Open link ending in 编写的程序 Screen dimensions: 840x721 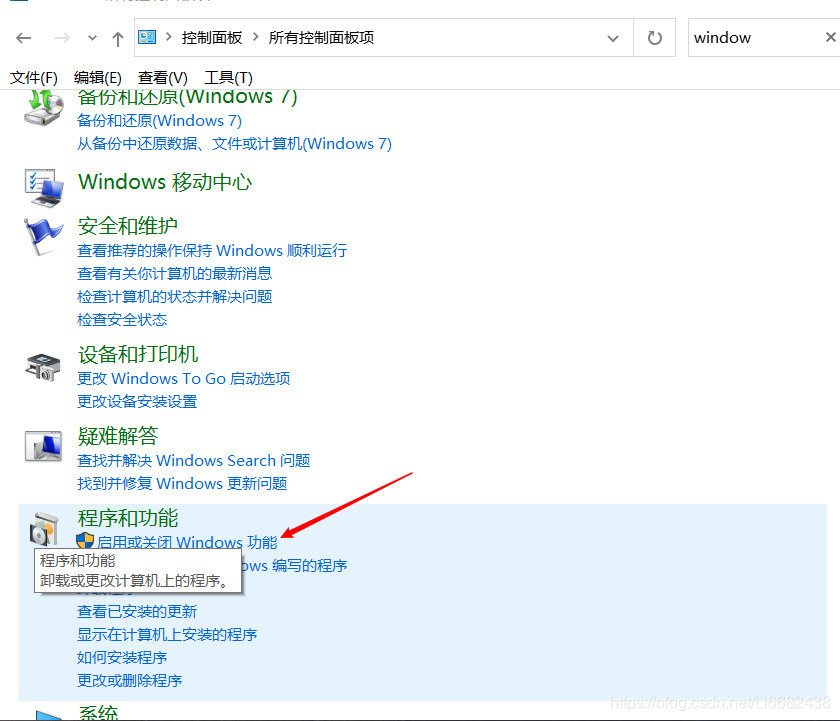pos(294,566)
